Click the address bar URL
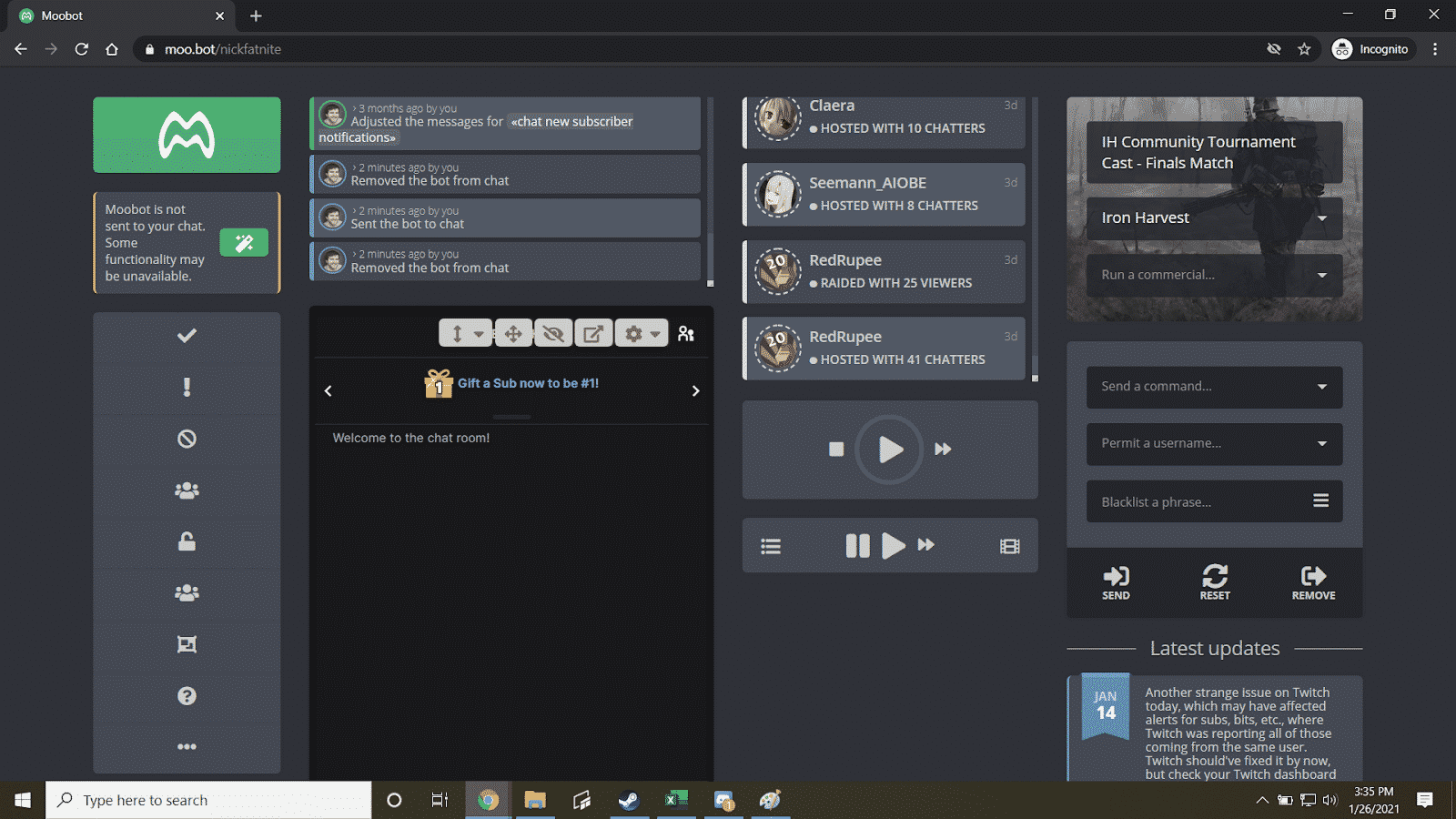Screen dimensions: 1456x819 click(223, 49)
